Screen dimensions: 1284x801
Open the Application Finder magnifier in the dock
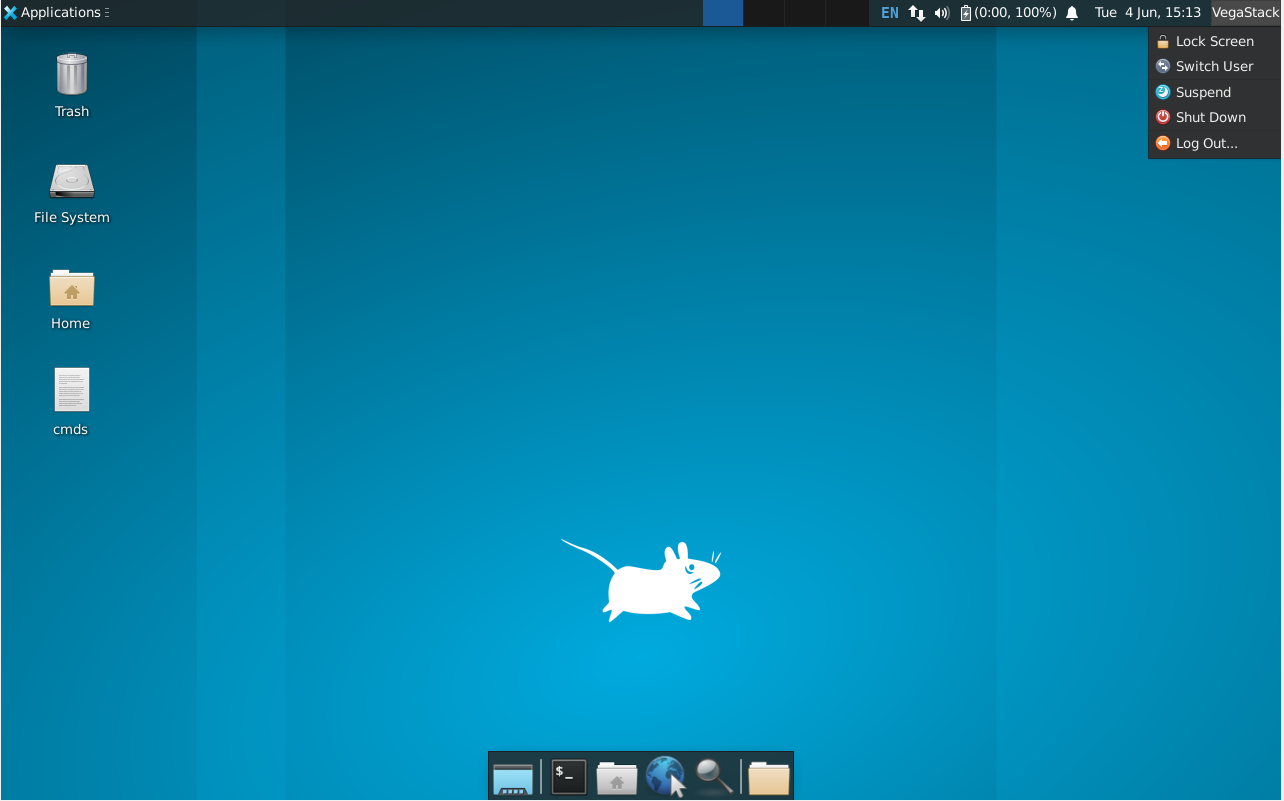(713, 776)
